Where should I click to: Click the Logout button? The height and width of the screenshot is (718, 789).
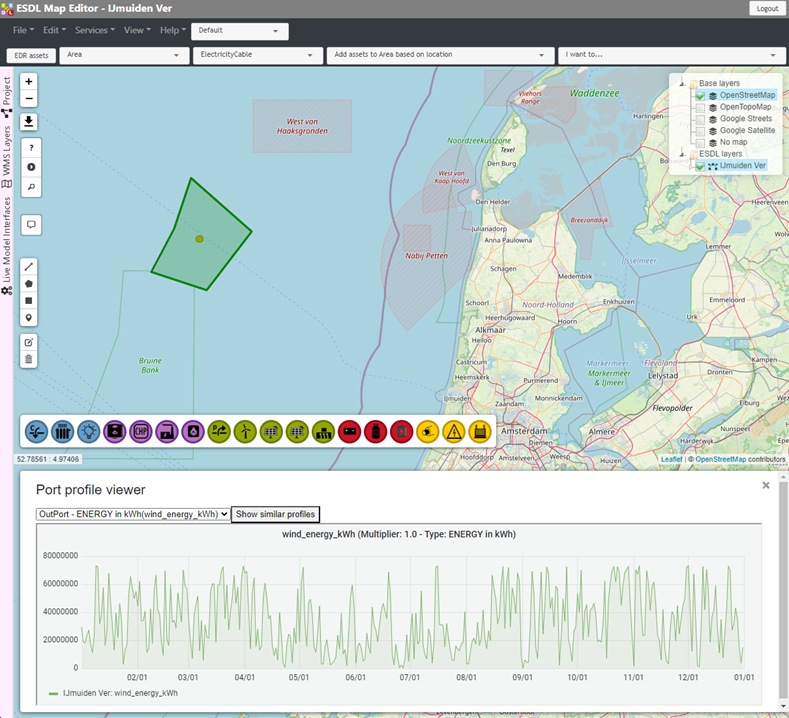pos(767,8)
